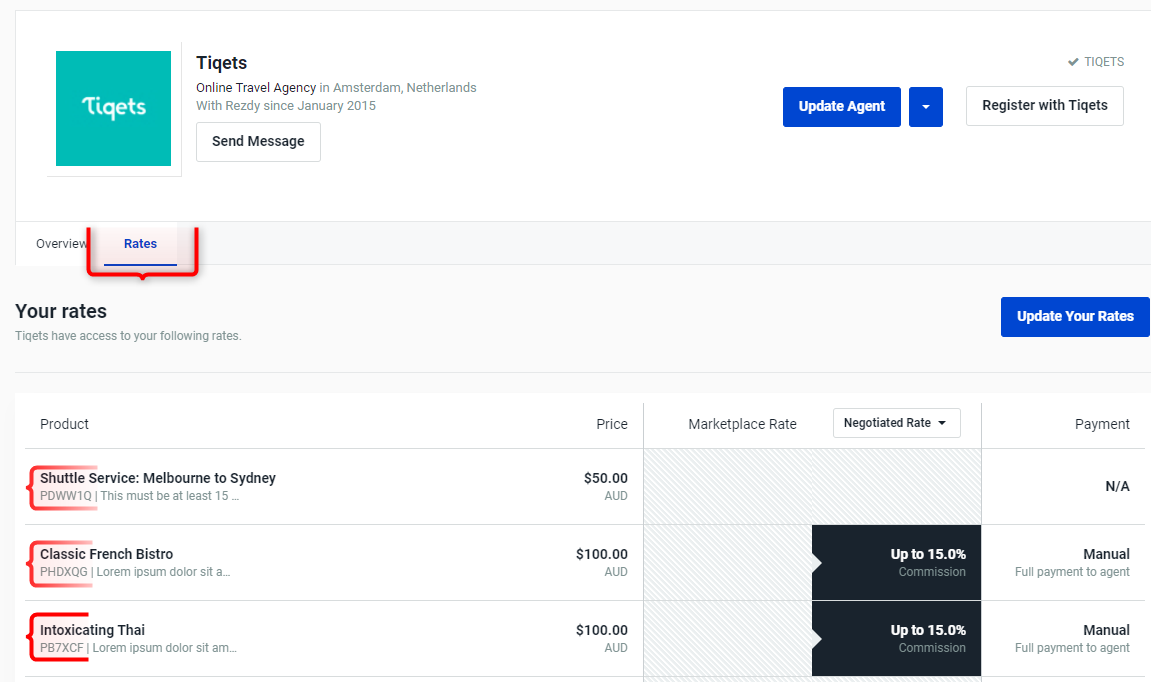Click the Tiqets agent name heading
The width and height of the screenshot is (1151, 682).
pos(222,63)
